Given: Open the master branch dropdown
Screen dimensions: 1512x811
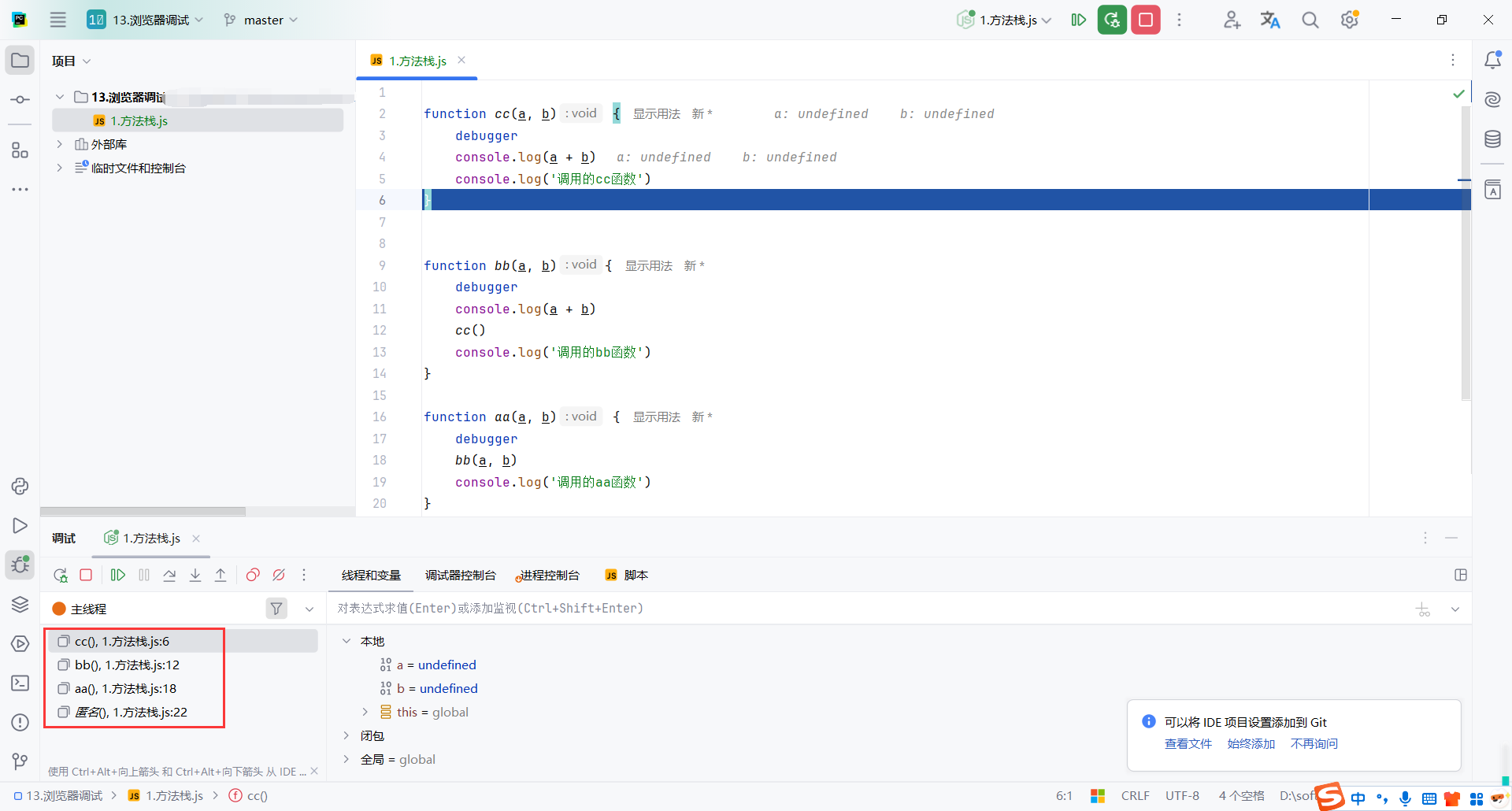Looking at the screenshot, I should tap(261, 20).
